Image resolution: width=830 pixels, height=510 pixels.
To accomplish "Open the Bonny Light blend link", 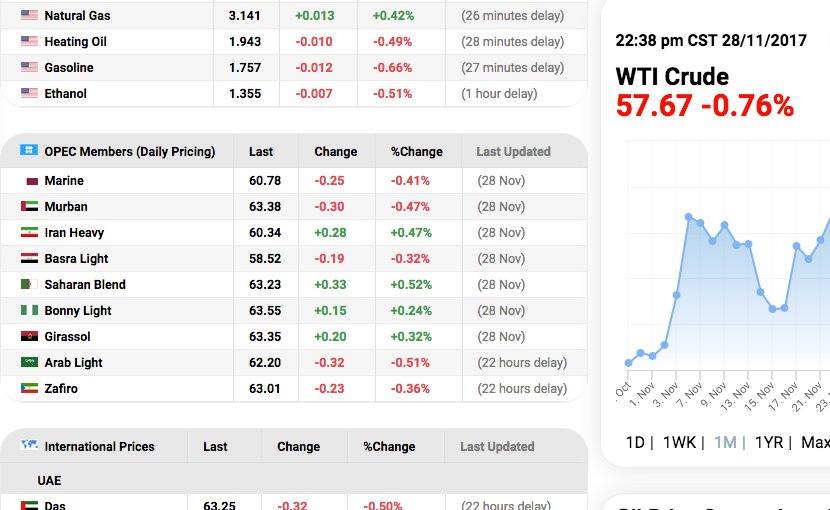I will (x=78, y=310).
